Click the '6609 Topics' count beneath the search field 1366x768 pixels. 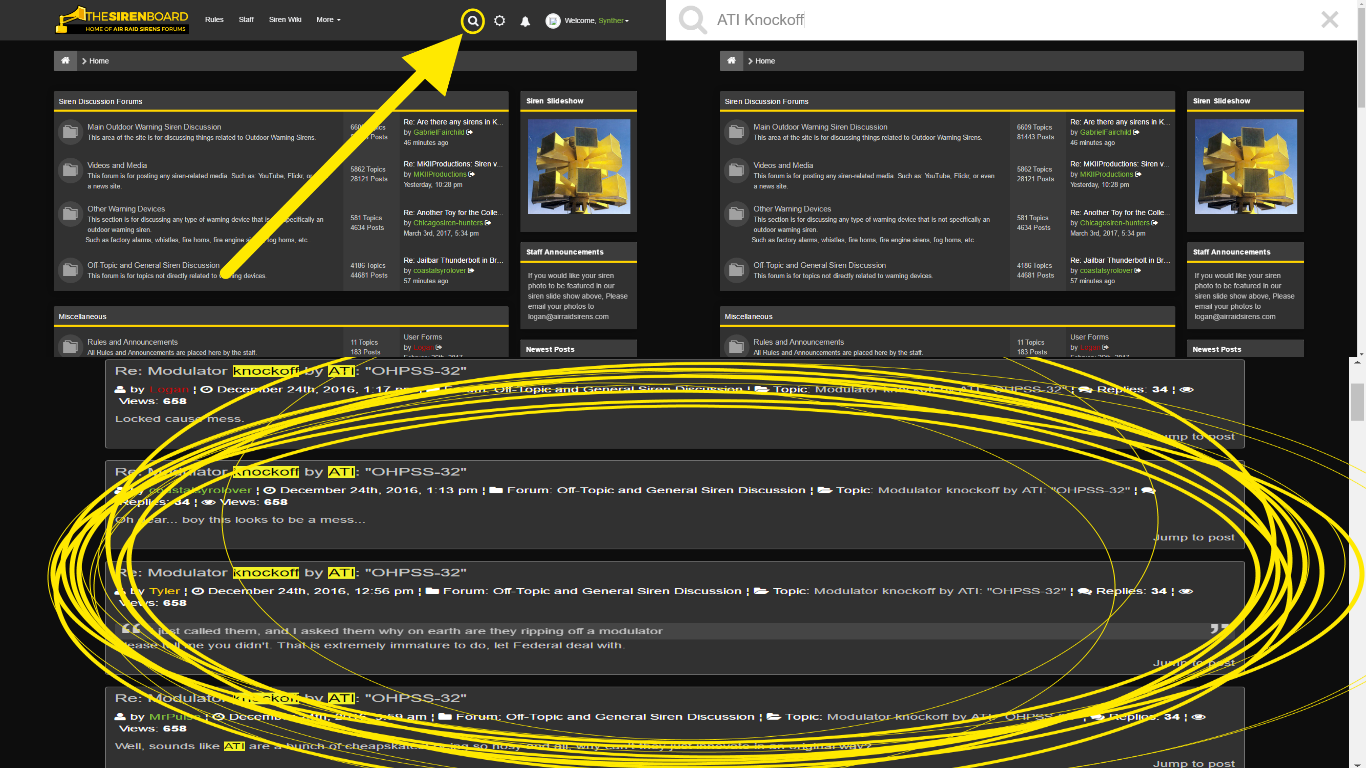1035,128
